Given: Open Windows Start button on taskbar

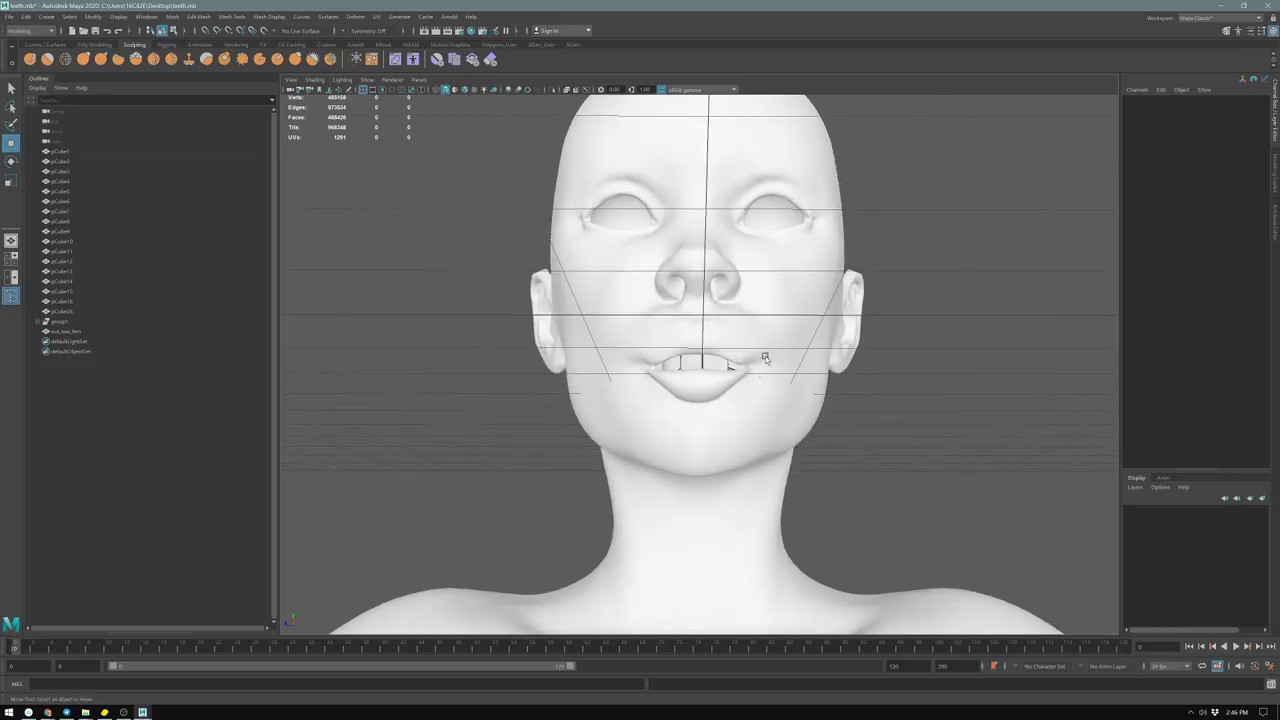Looking at the screenshot, I should click(x=9, y=713).
